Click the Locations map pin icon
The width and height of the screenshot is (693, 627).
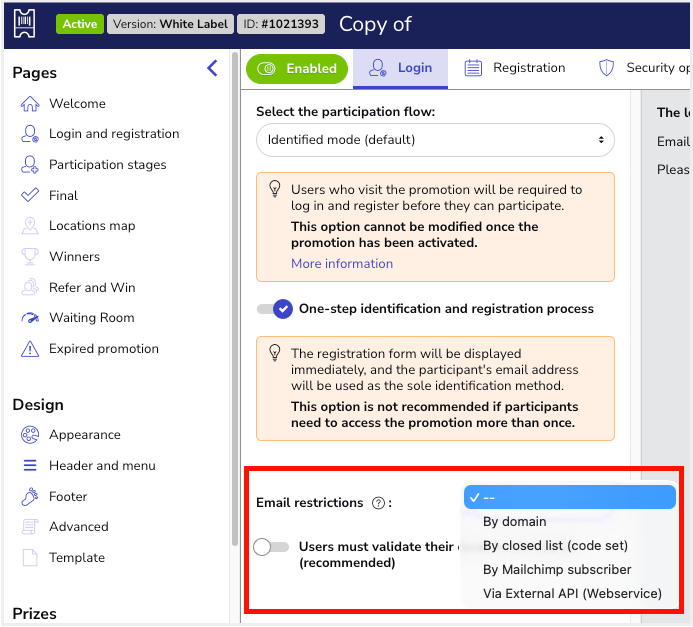coord(30,226)
